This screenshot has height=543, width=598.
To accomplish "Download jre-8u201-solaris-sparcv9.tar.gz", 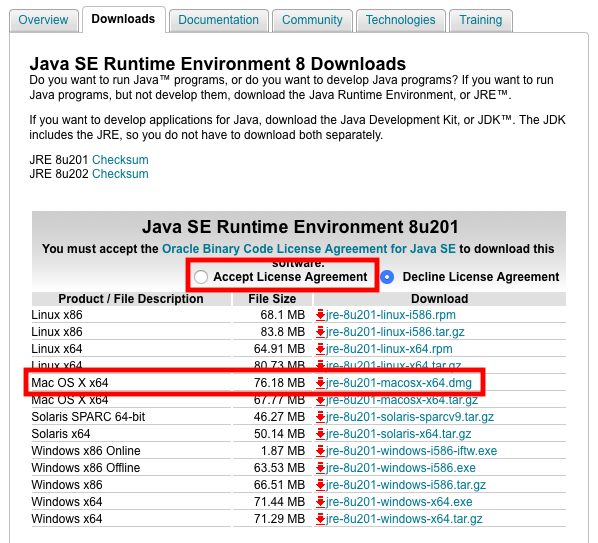I will pyautogui.click(x=410, y=417).
